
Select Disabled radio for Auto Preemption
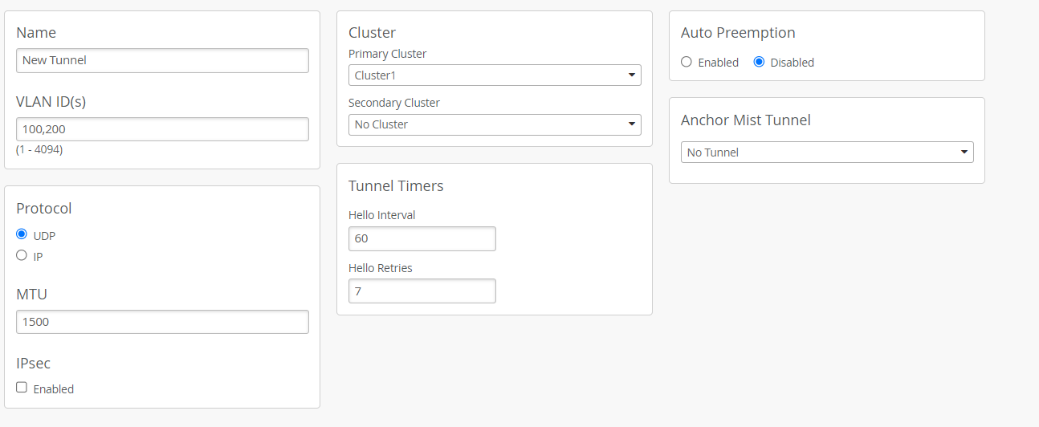[759, 62]
